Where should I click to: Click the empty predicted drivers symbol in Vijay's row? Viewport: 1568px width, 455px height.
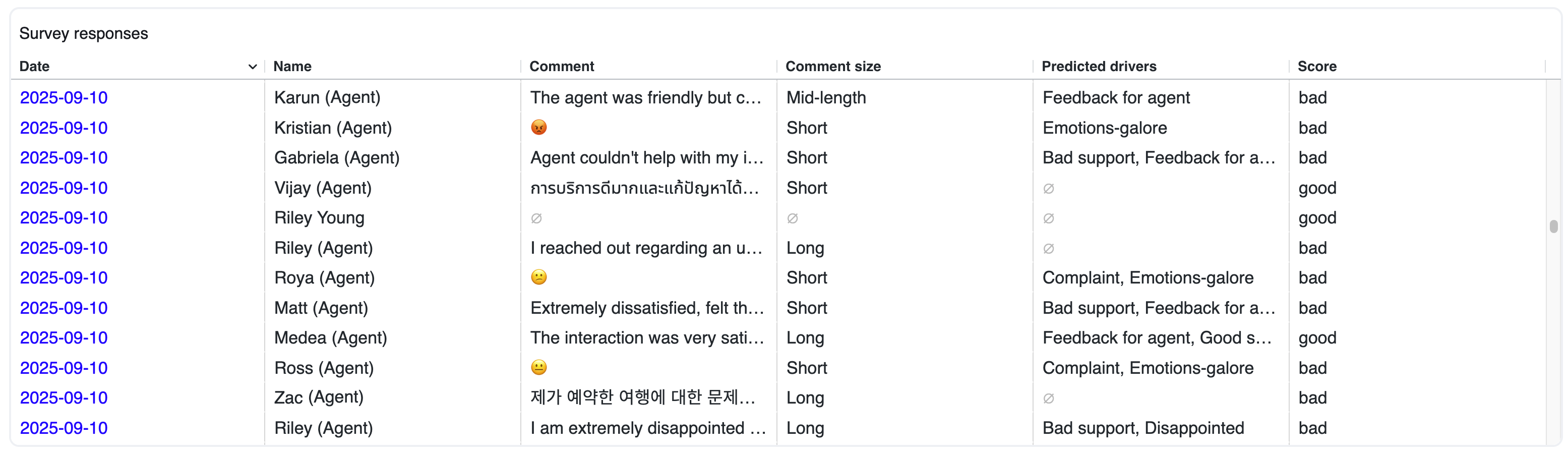click(1048, 188)
